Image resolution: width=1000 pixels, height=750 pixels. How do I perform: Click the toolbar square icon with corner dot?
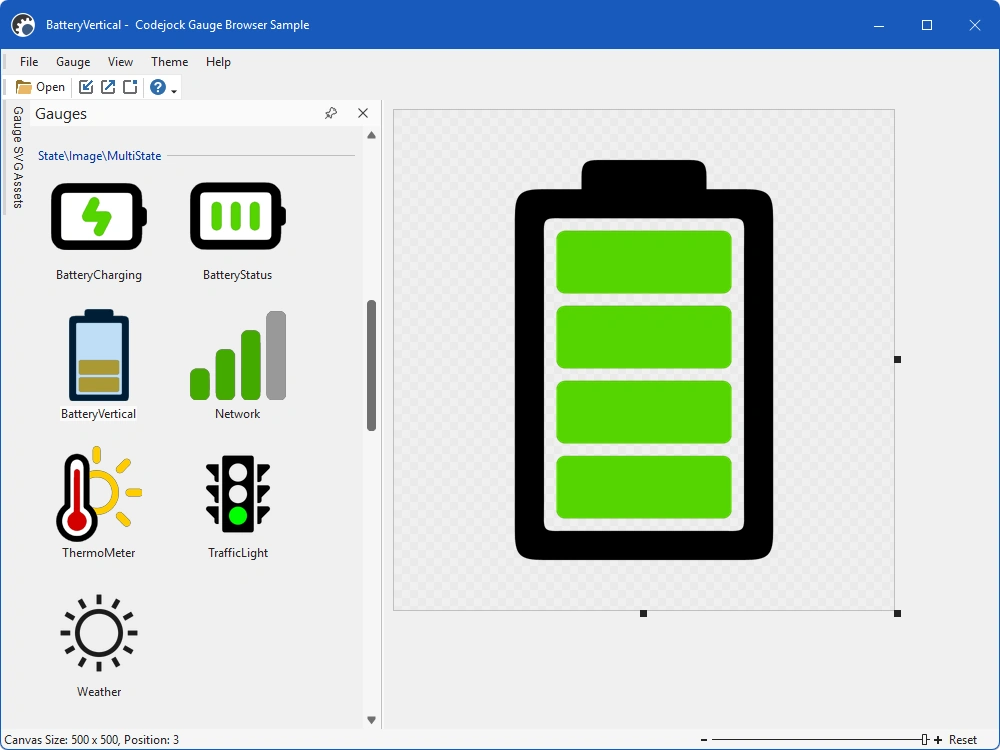pyautogui.click(x=130, y=87)
